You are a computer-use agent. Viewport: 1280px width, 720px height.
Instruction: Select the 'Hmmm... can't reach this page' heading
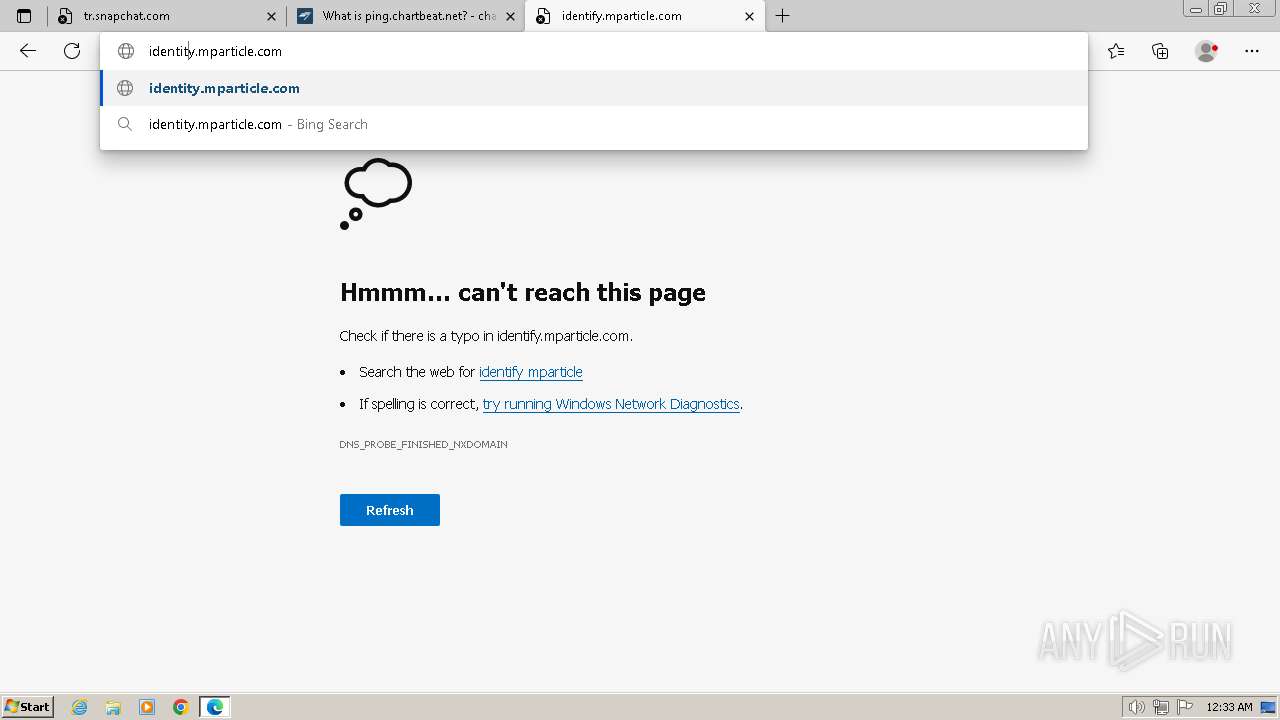pos(523,292)
